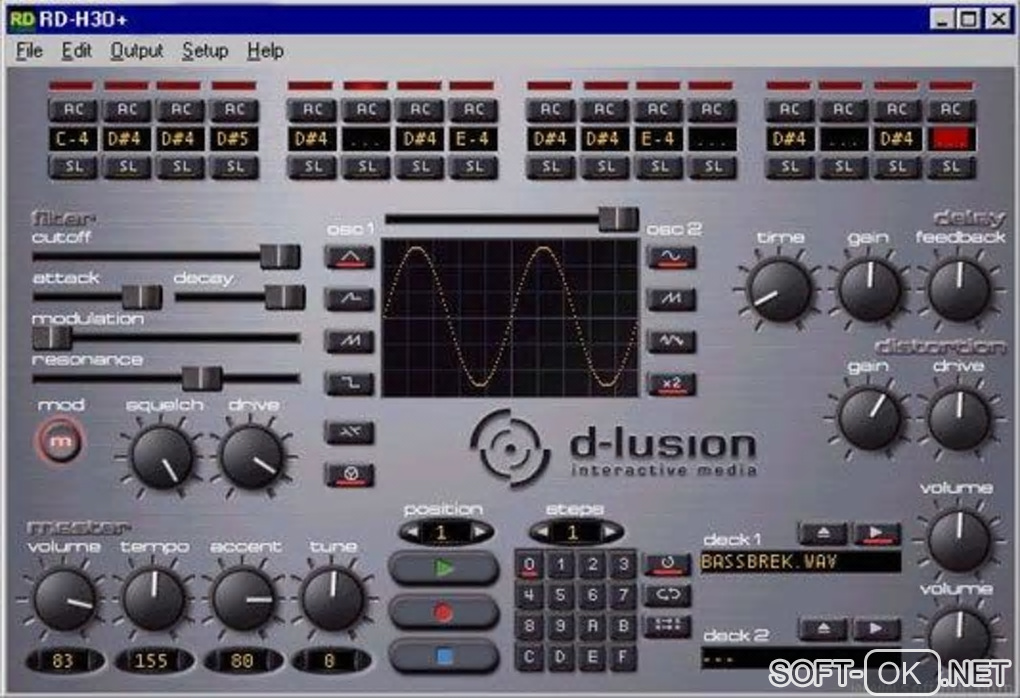Screen dimensions: 1020x698
Task: Click the master tune knob
Action: pyautogui.click(x=332, y=600)
